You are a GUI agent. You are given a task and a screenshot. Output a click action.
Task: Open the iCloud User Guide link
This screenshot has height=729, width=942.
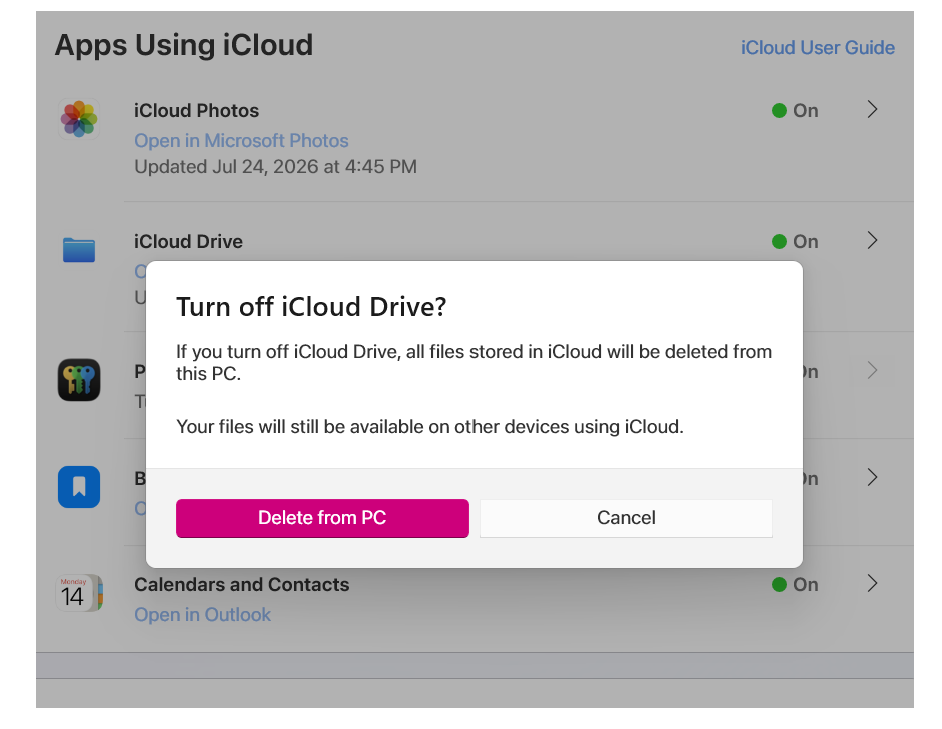coord(818,47)
